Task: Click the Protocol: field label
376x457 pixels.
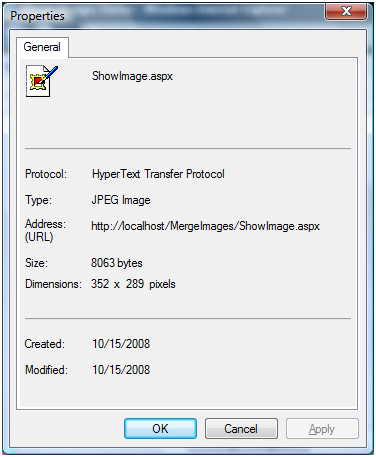Action: [46, 174]
